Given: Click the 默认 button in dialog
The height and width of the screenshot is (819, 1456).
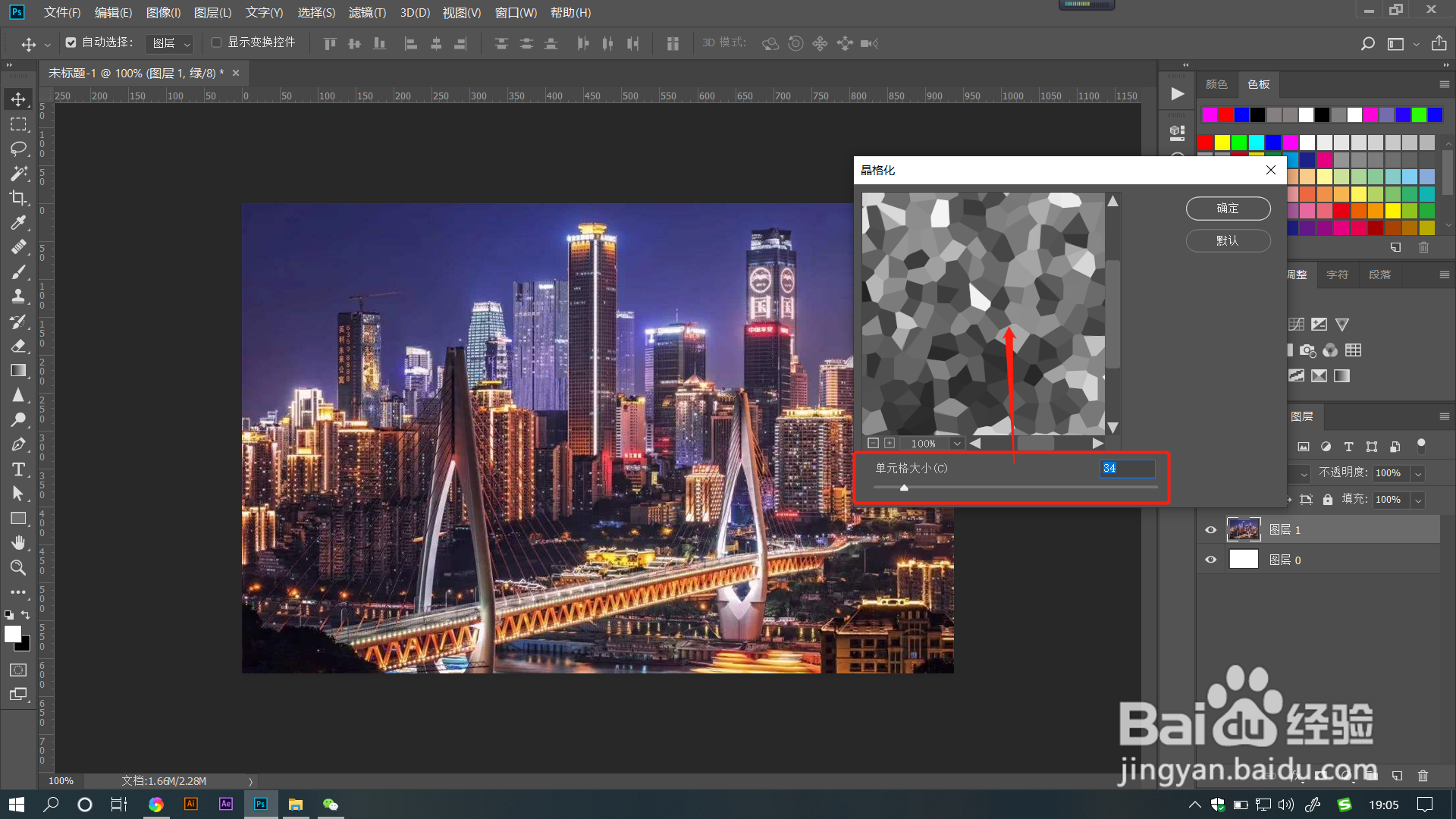Looking at the screenshot, I should pyautogui.click(x=1228, y=241).
